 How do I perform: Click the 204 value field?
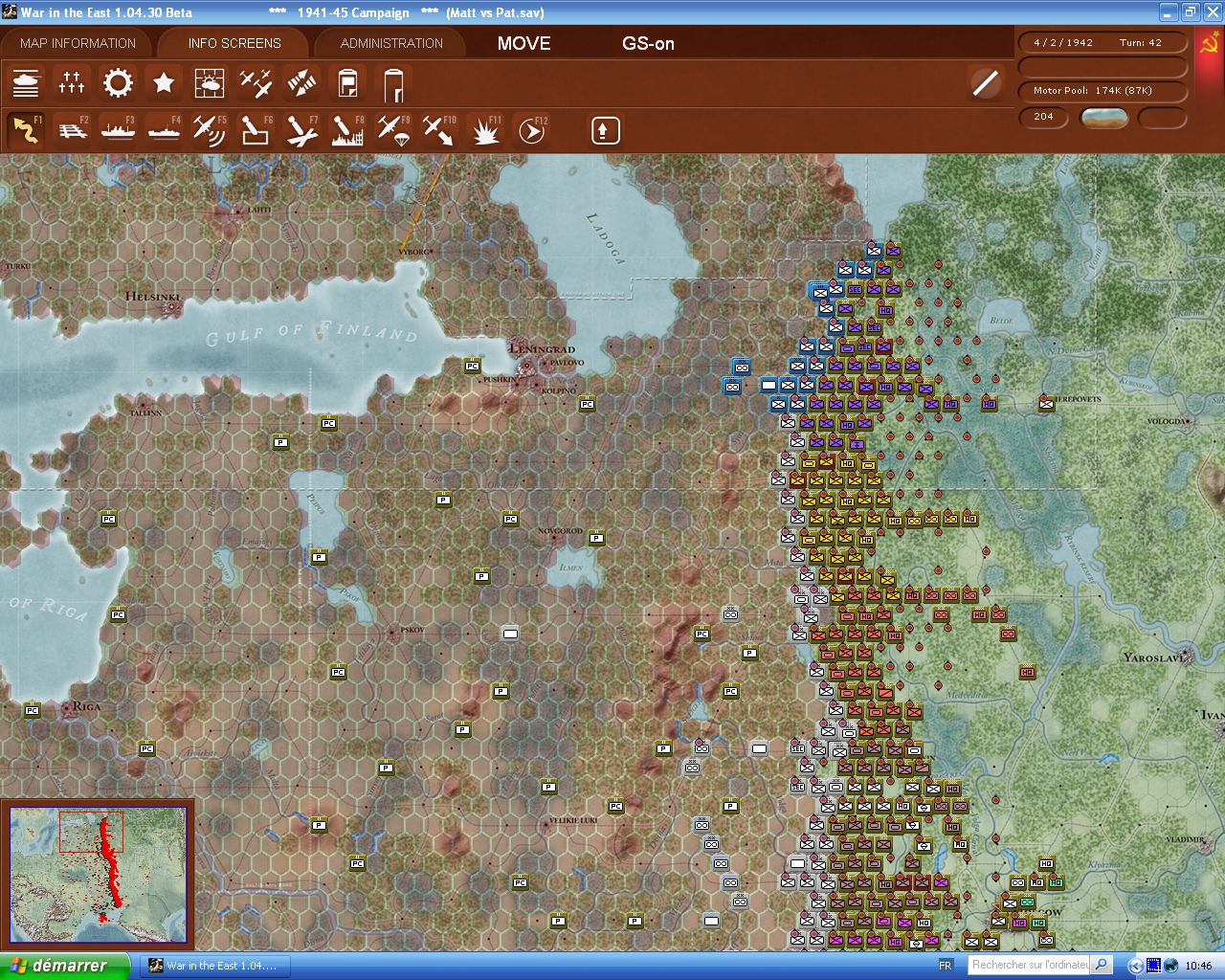[x=1045, y=117]
